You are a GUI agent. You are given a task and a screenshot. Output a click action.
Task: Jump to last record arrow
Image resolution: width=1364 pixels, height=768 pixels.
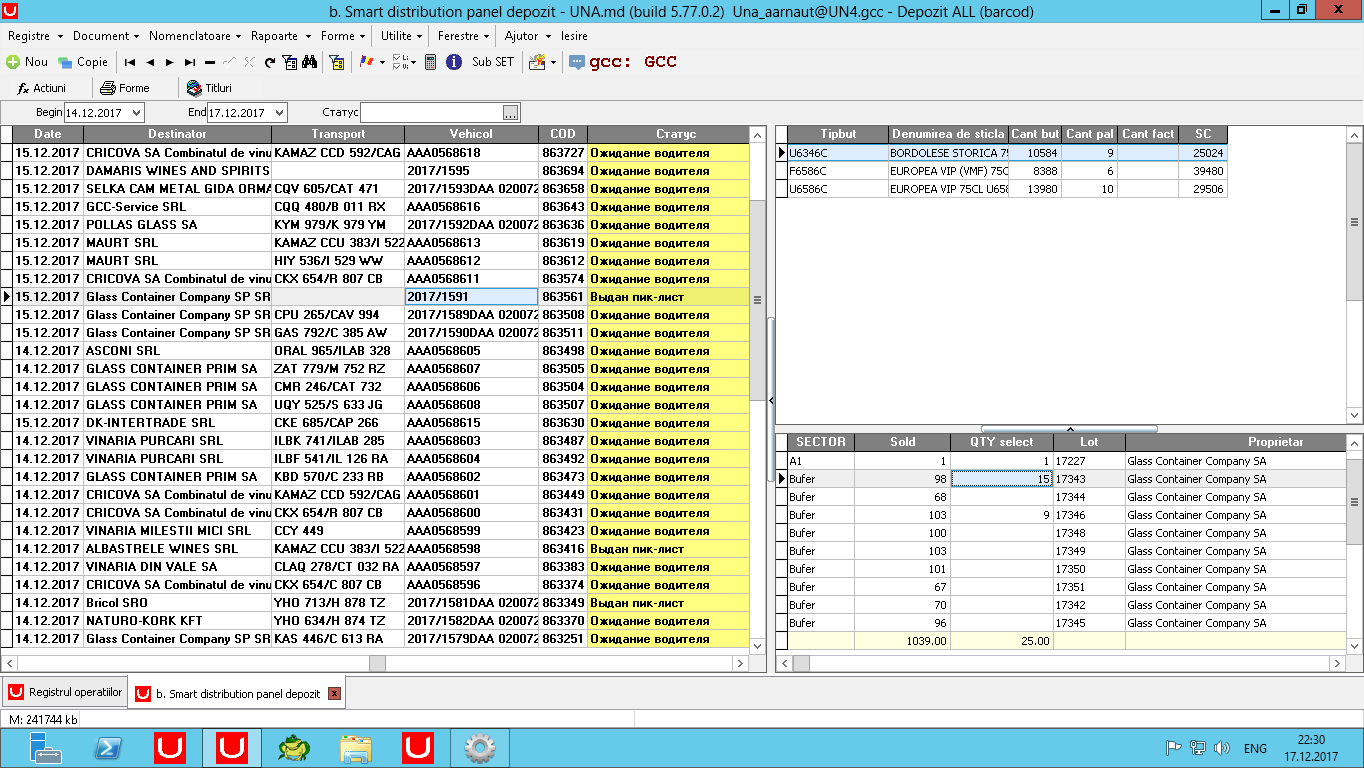click(190, 62)
